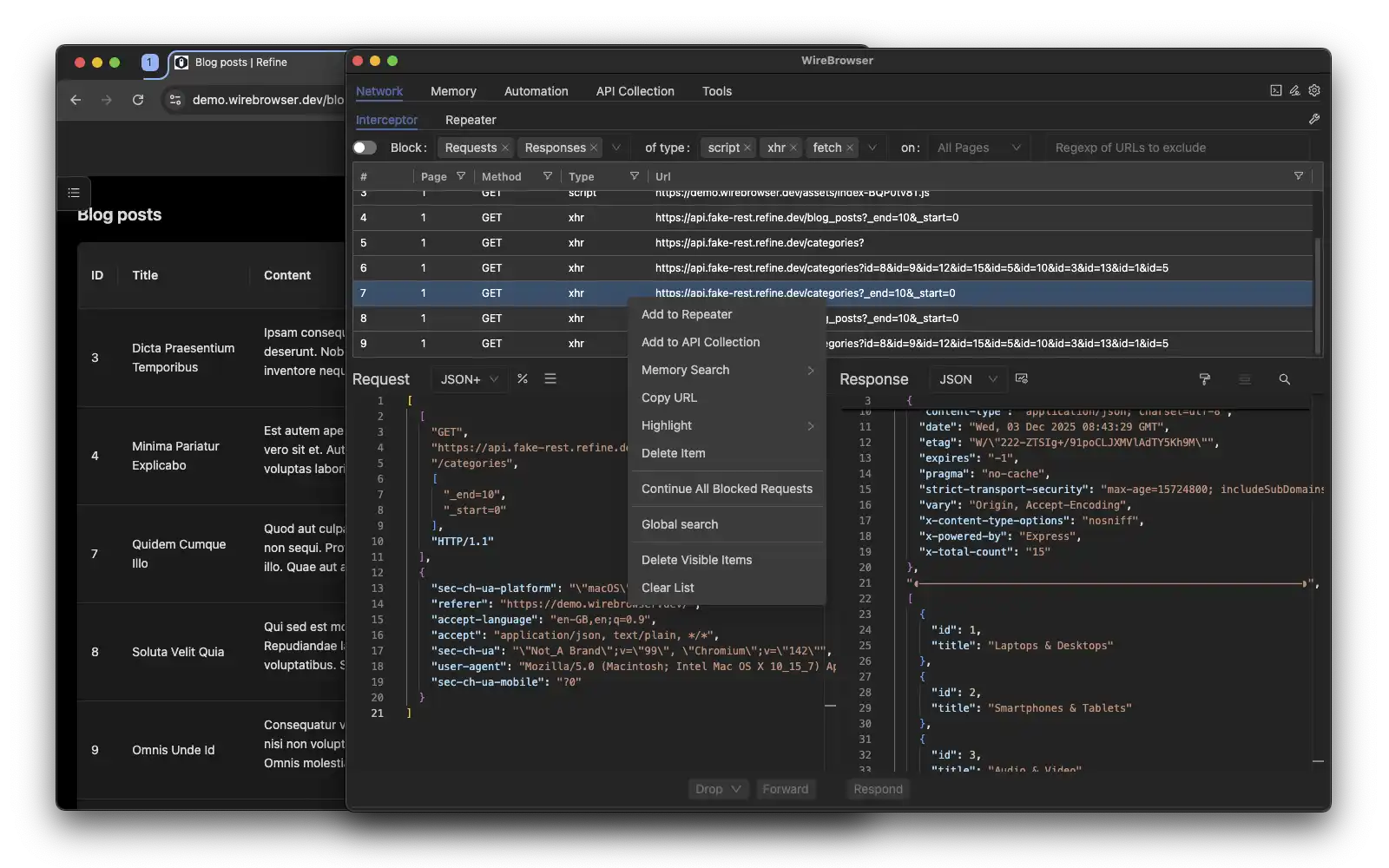This screenshot has width=1389, height=868.
Task: Remove the xhr type tag
Action: (x=793, y=148)
